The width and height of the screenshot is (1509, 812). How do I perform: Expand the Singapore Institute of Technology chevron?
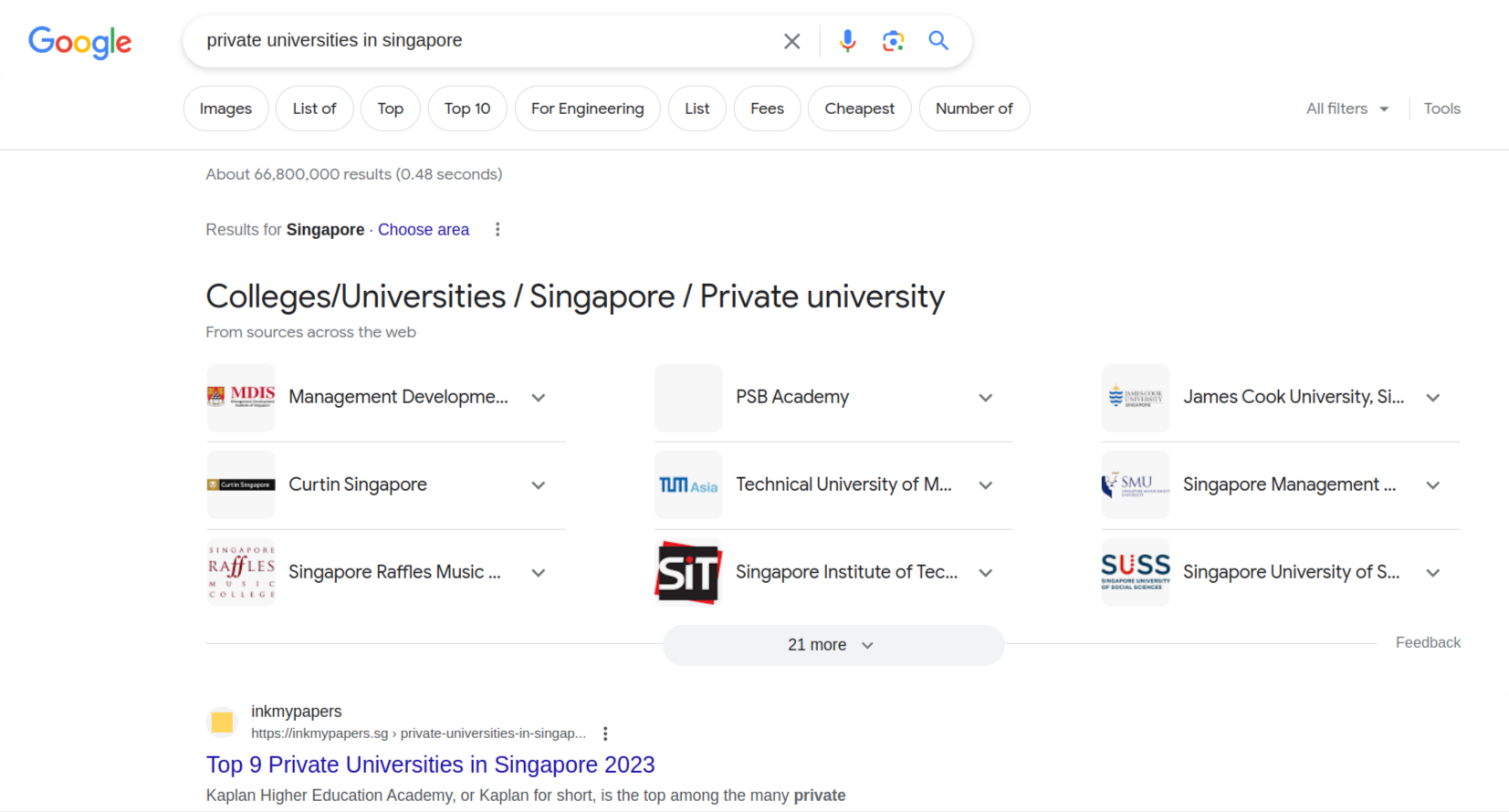point(986,573)
